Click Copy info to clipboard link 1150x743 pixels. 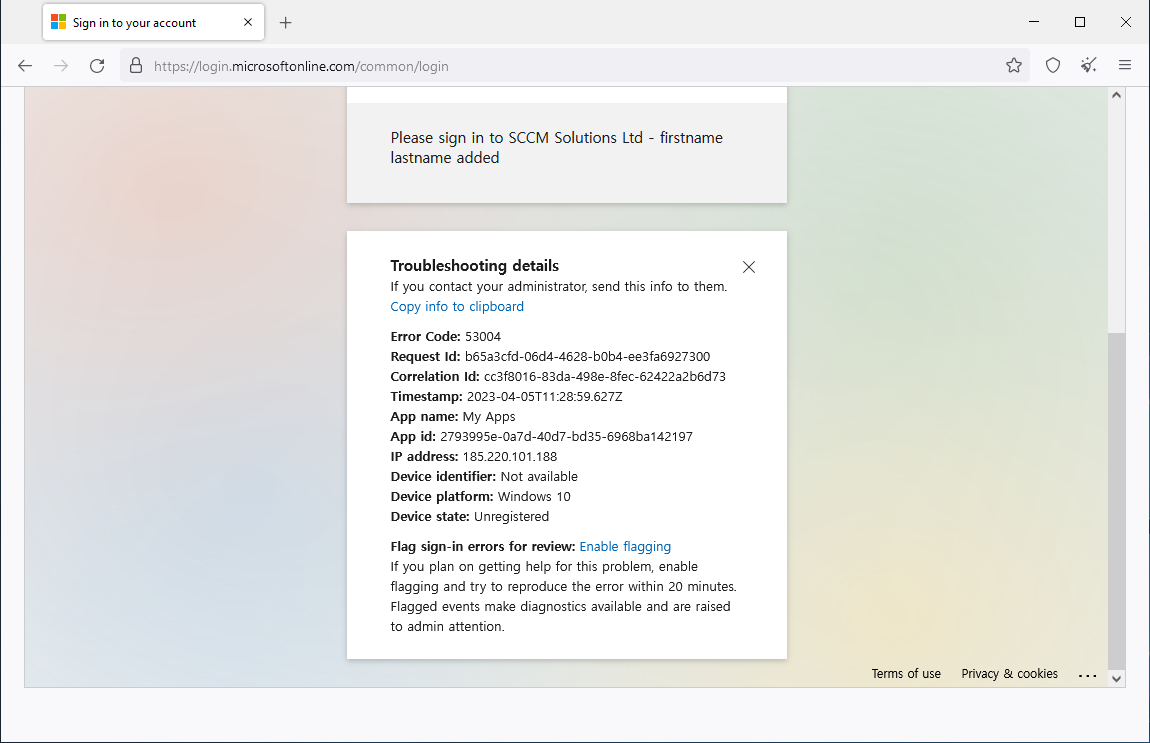[457, 307]
